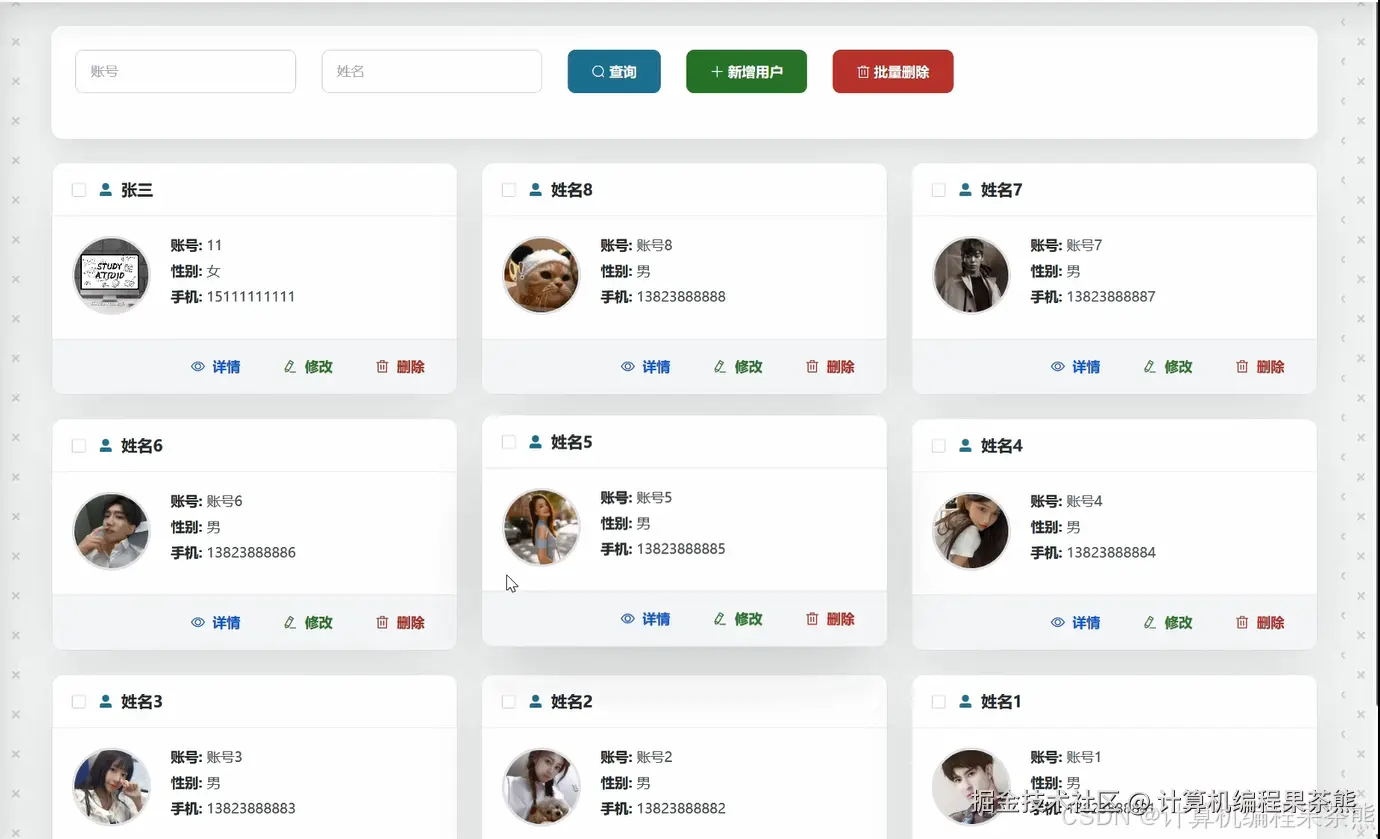Check the checkbox on 张三's card
Viewport: 1380px width, 839px height.
point(78,189)
